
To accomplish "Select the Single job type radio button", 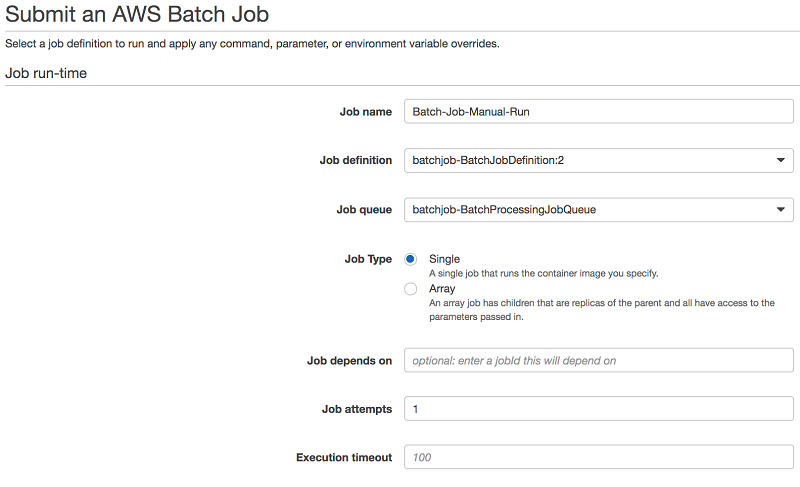I will (411, 259).
